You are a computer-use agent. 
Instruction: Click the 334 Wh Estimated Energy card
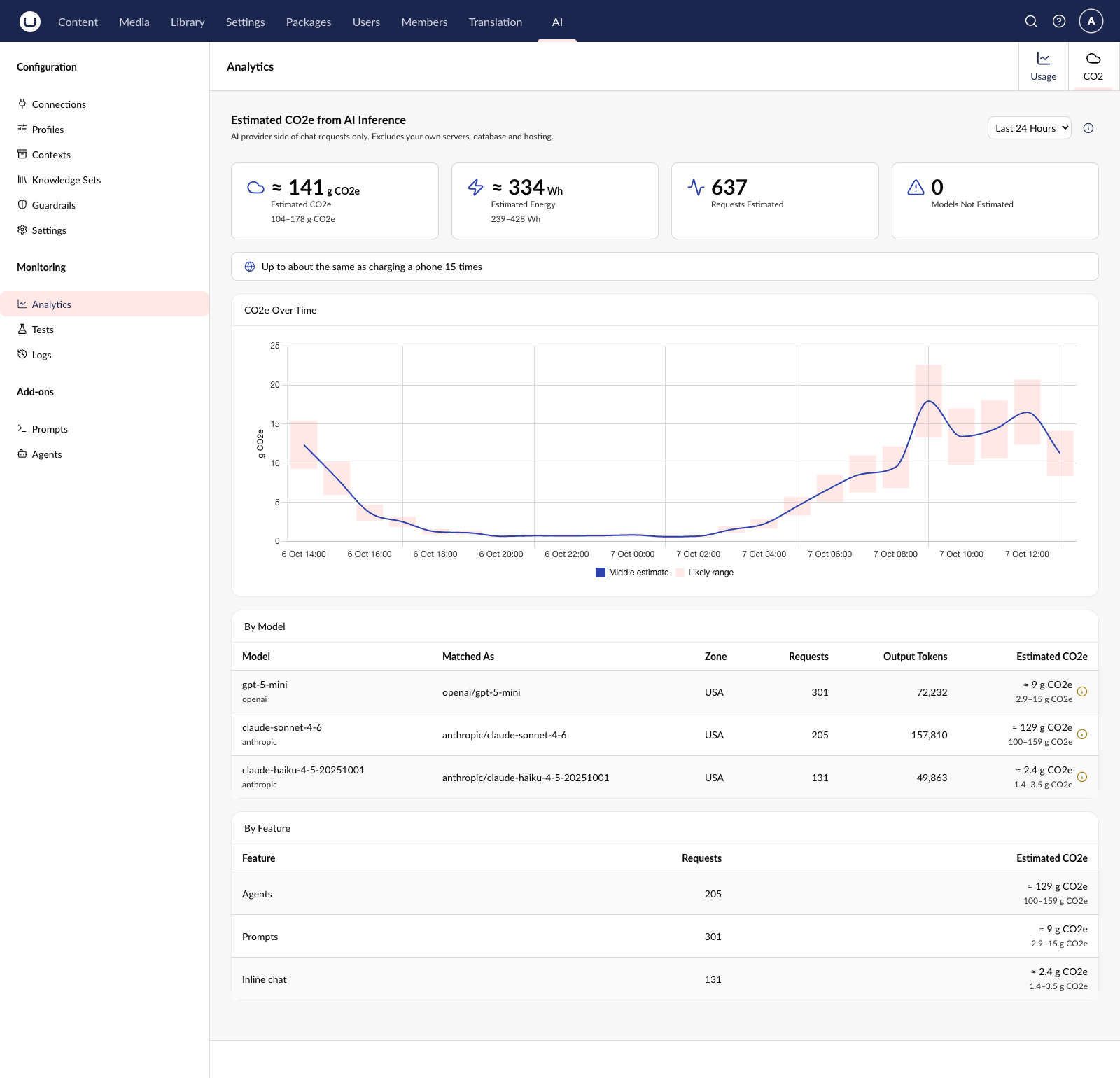pos(555,201)
